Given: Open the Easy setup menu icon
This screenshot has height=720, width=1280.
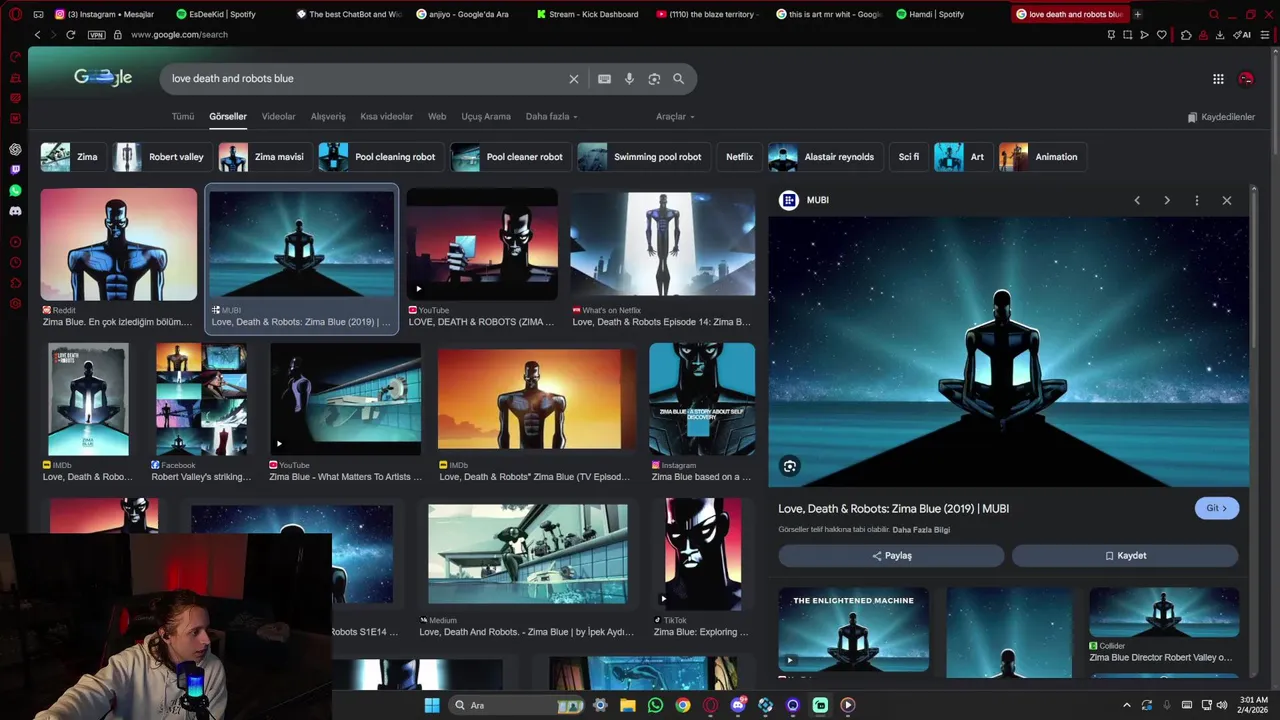Looking at the screenshot, I should pyautogui.click(x=1265, y=35).
